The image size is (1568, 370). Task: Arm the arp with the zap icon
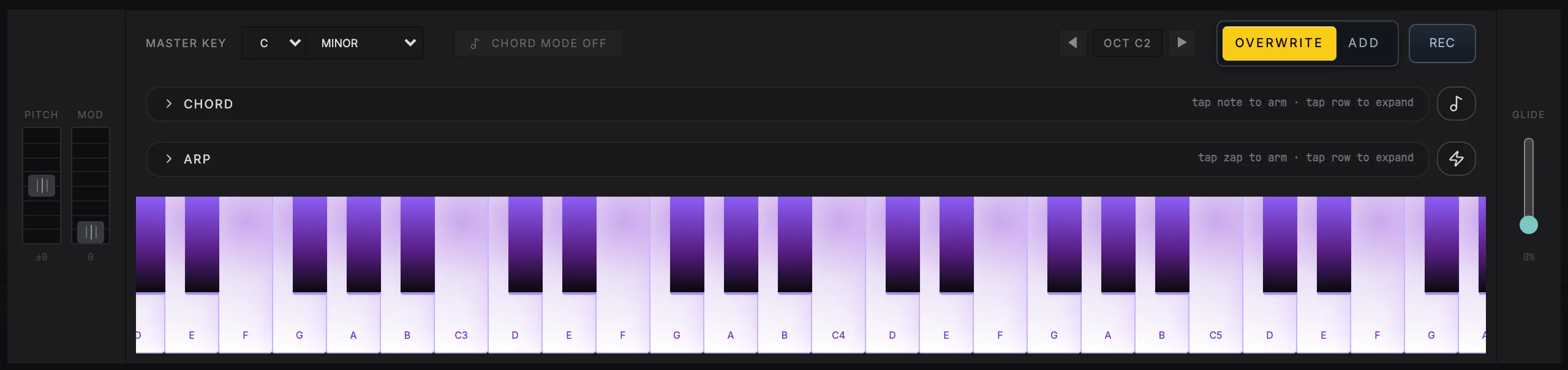pyautogui.click(x=1456, y=159)
